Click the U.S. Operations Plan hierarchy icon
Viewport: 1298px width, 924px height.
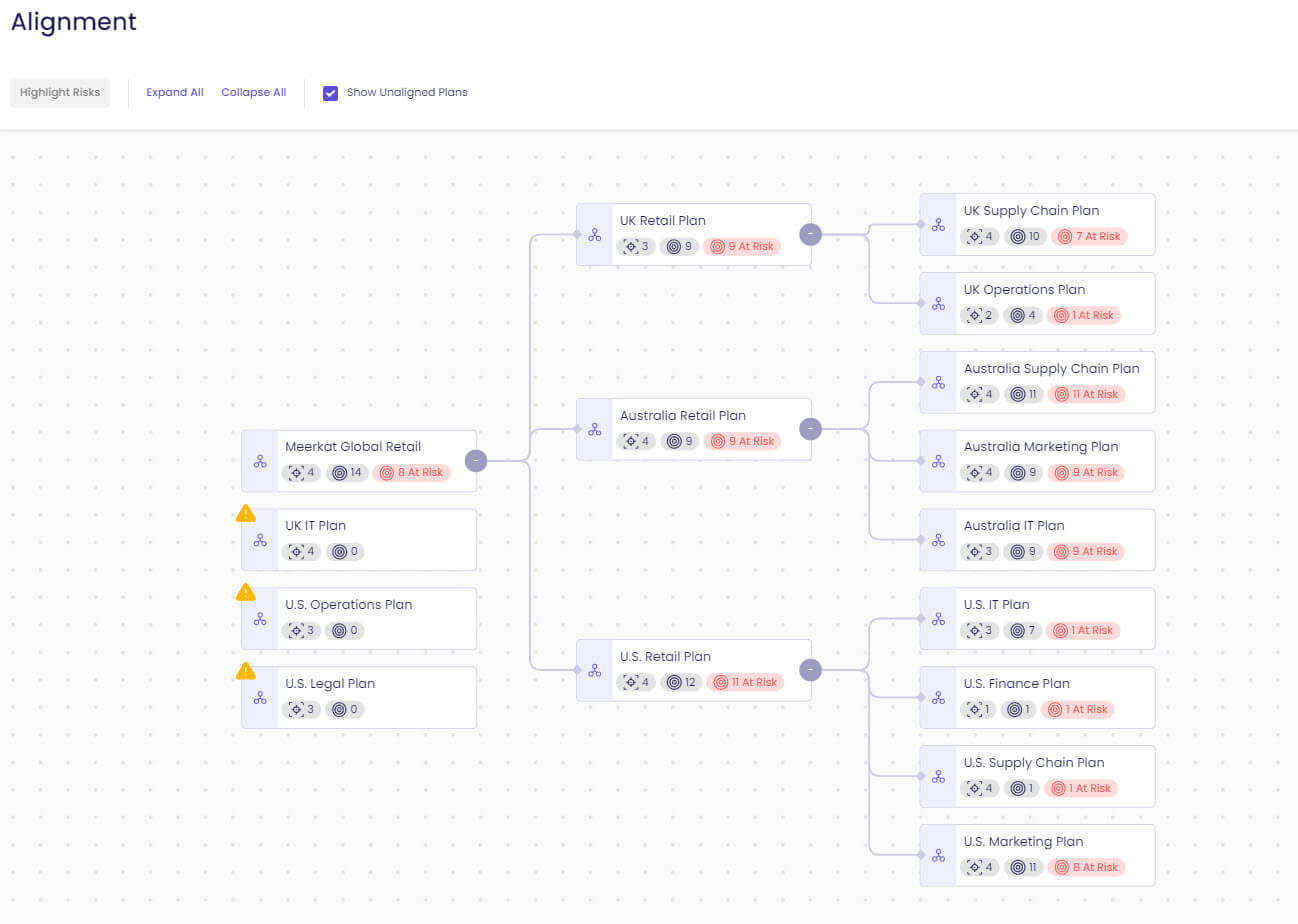pos(260,619)
